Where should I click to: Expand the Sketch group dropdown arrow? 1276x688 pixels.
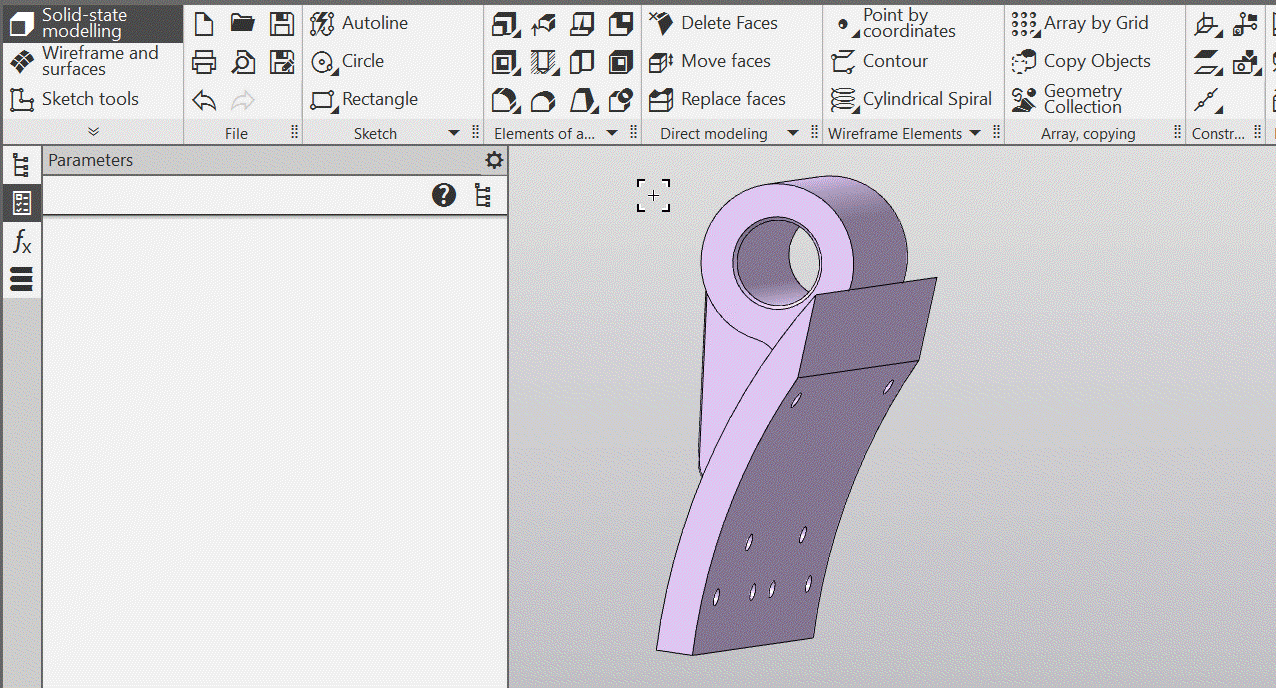[x=453, y=133]
